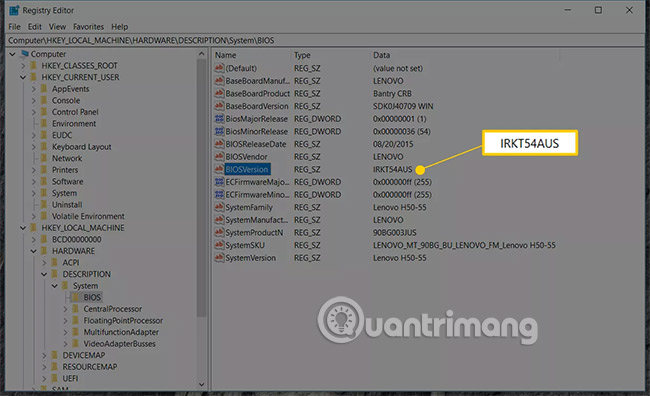Click the BaseBoardProduct string value icon
650x396 pixels.
point(219,93)
